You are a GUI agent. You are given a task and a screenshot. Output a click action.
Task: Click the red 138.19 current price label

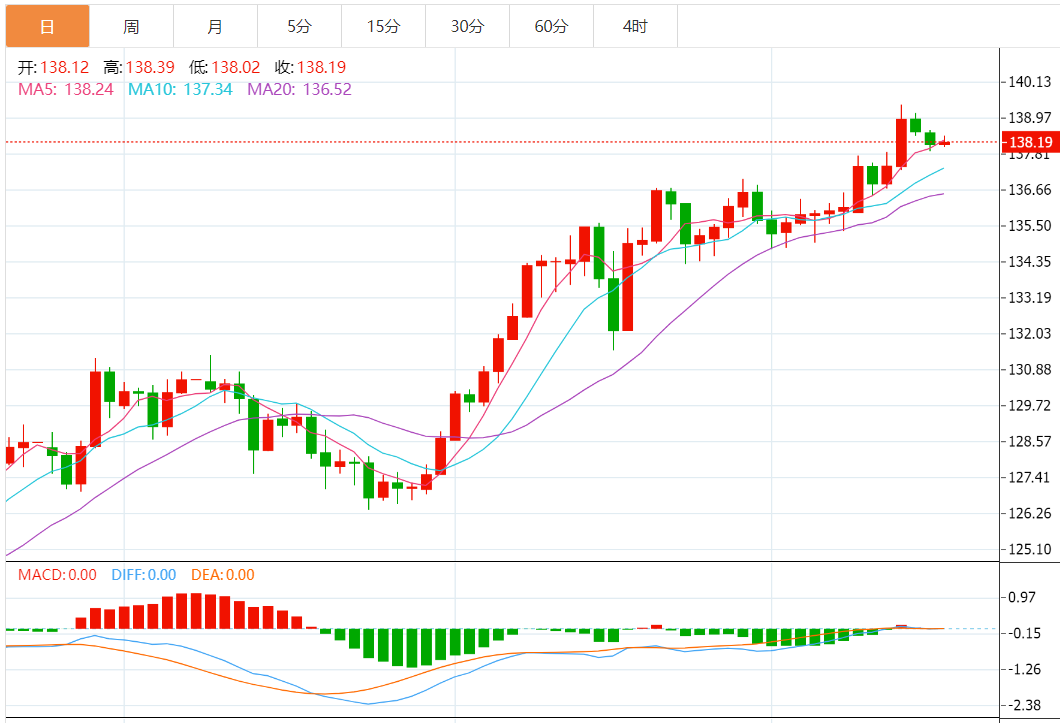coord(1030,142)
